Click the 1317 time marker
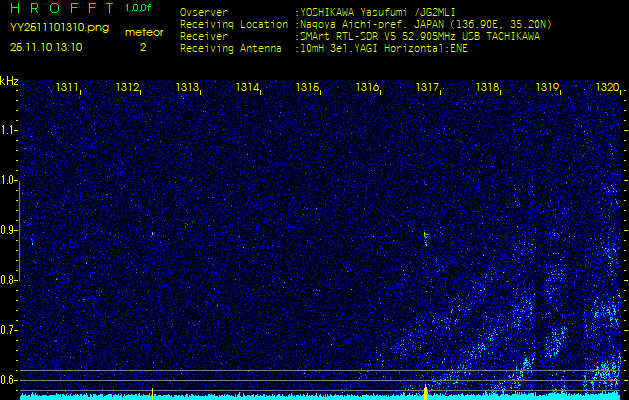 coord(427,88)
